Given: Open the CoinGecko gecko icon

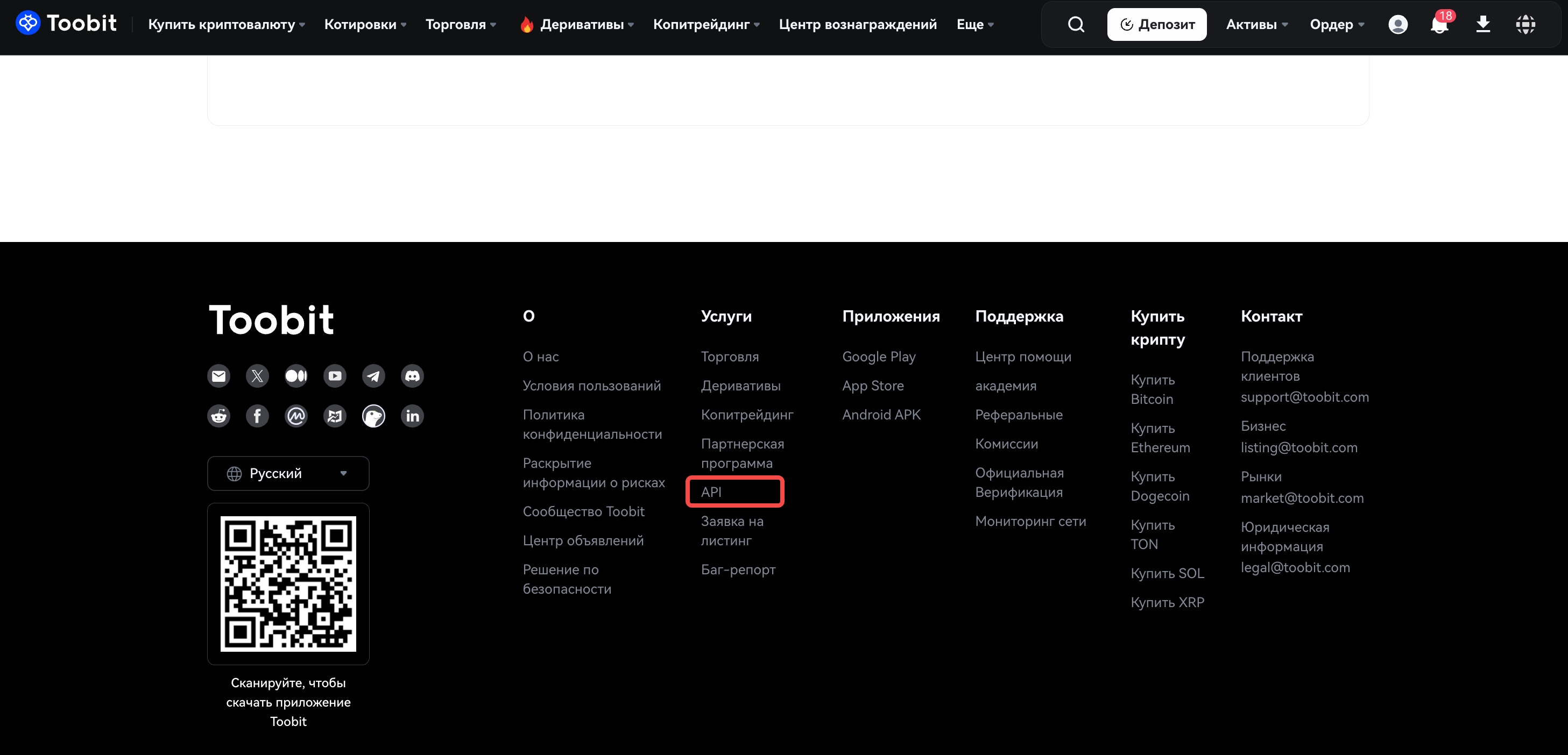Looking at the screenshot, I should [x=373, y=416].
